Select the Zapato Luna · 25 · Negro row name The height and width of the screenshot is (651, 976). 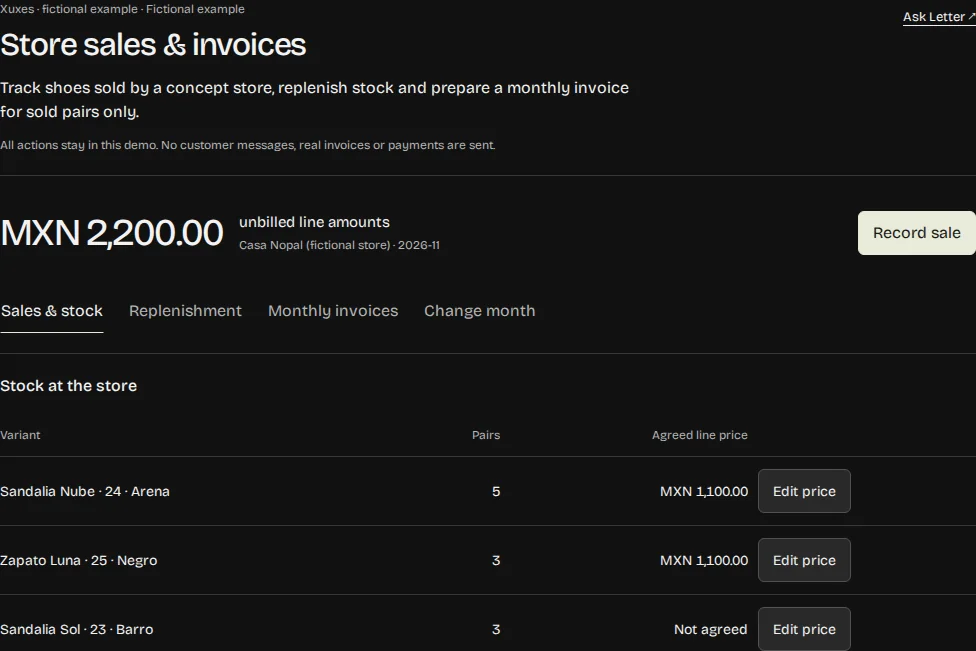coord(78,560)
